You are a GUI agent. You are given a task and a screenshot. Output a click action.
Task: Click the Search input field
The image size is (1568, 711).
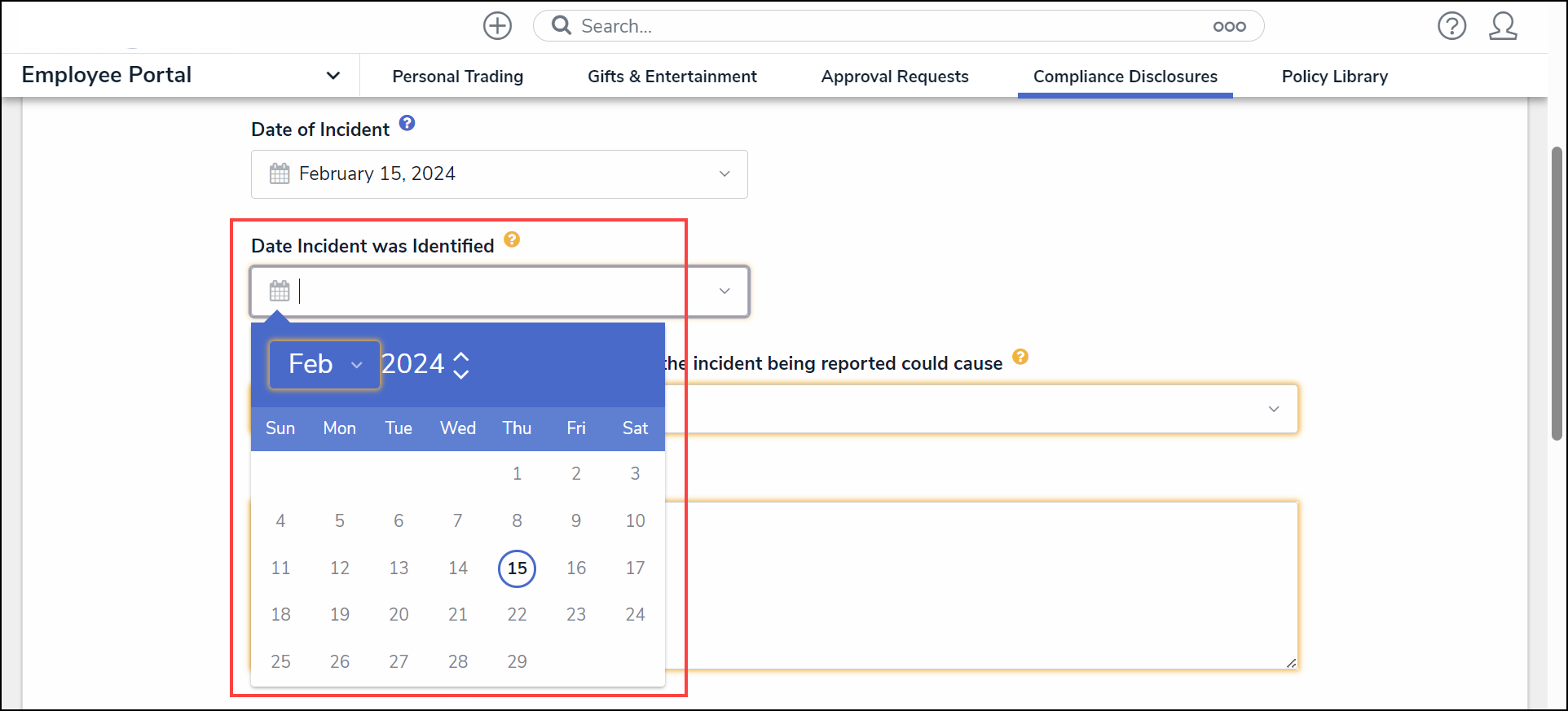point(888,26)
